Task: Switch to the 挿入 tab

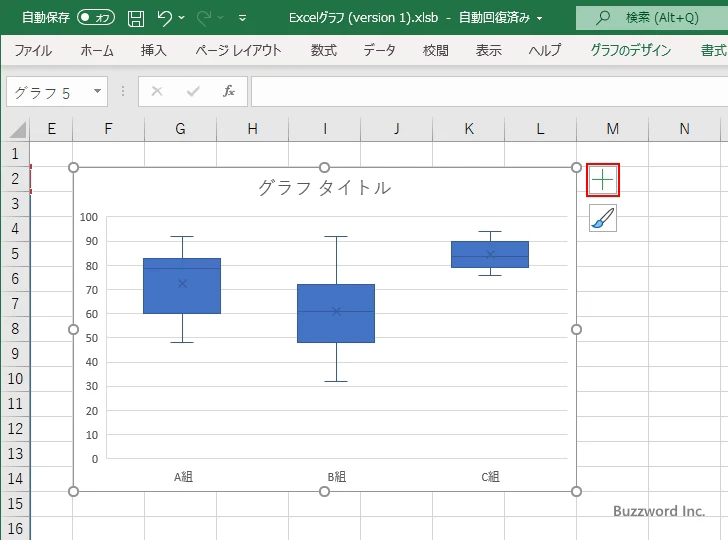Action: (x=154, y=50)
